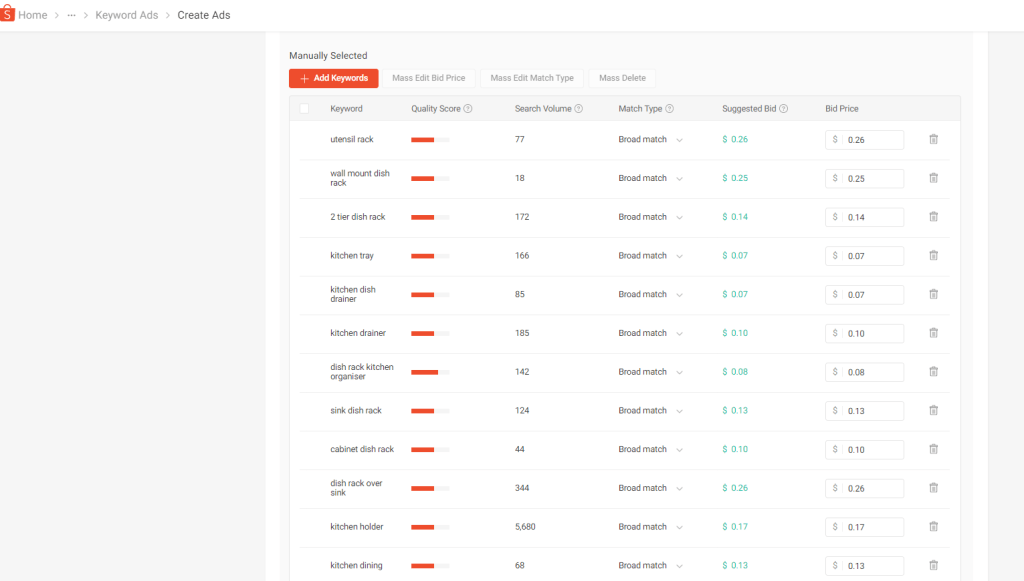The image size is (1024, 581).
Task: Go to Keyword Ads breadcrumb
Action: point(126,15)
